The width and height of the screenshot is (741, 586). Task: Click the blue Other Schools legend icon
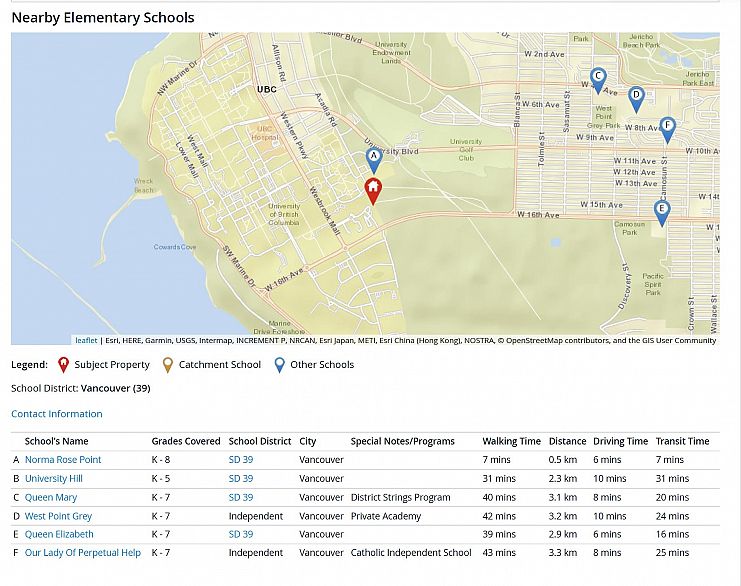coord(280,365)
